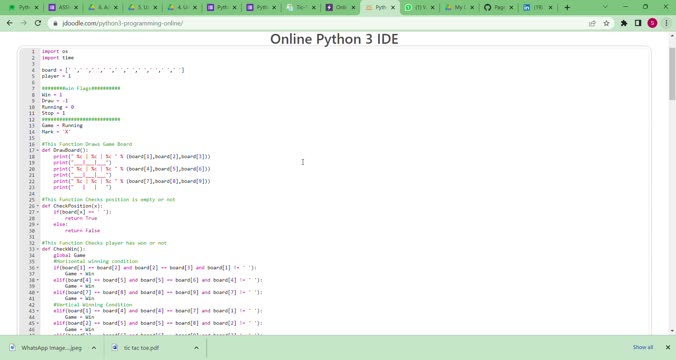
Task: Open the Extensions puzzle-piece menu
Action: (624, 23)
